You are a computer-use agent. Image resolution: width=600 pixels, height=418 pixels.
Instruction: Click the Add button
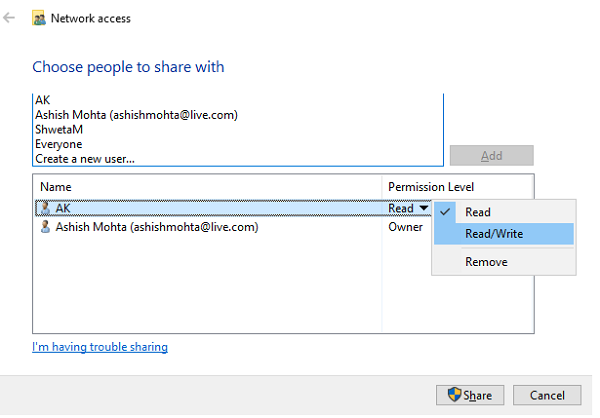(491, 156)
